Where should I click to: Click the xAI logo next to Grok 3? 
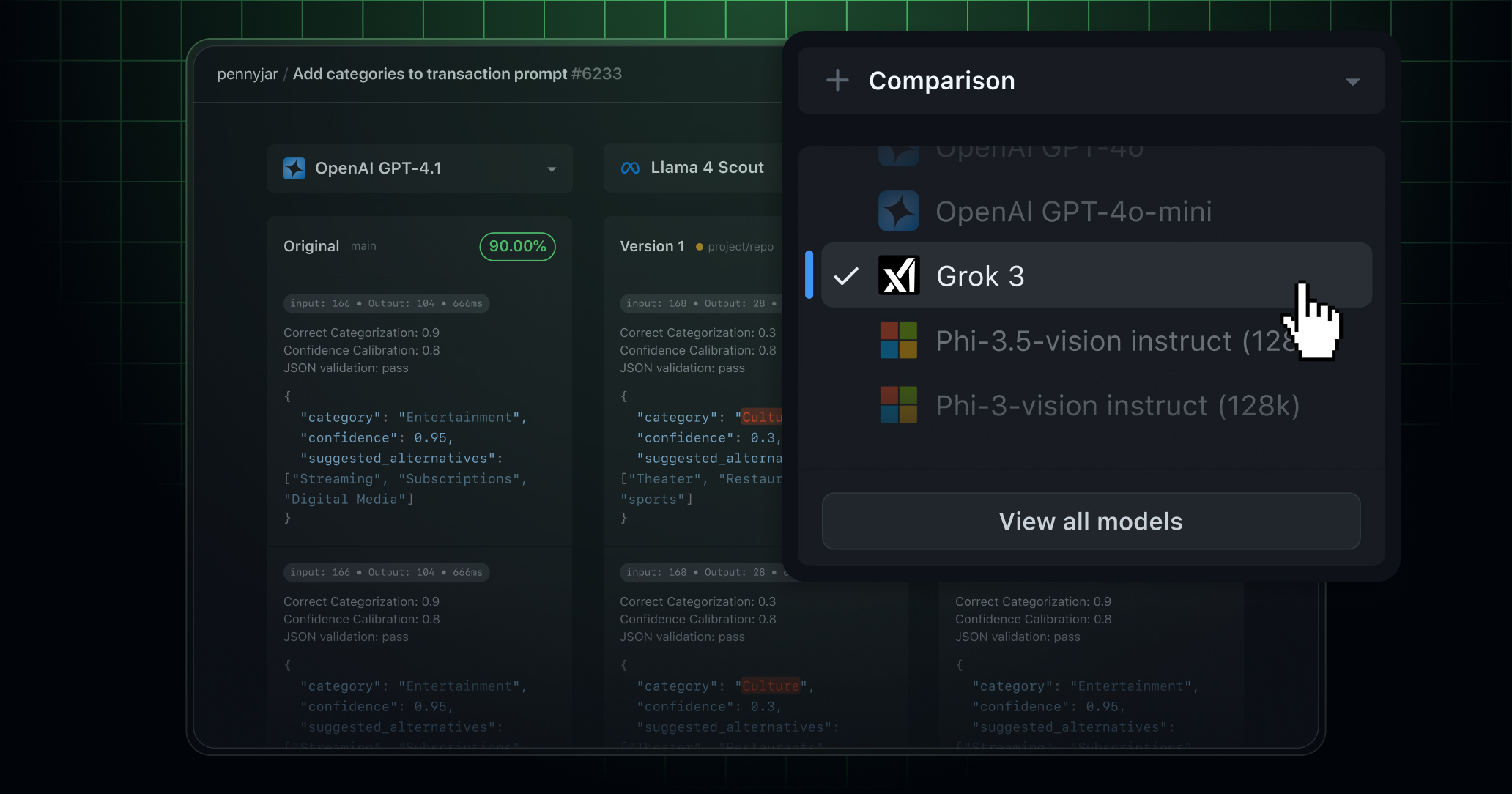click(x=899, y=275)
